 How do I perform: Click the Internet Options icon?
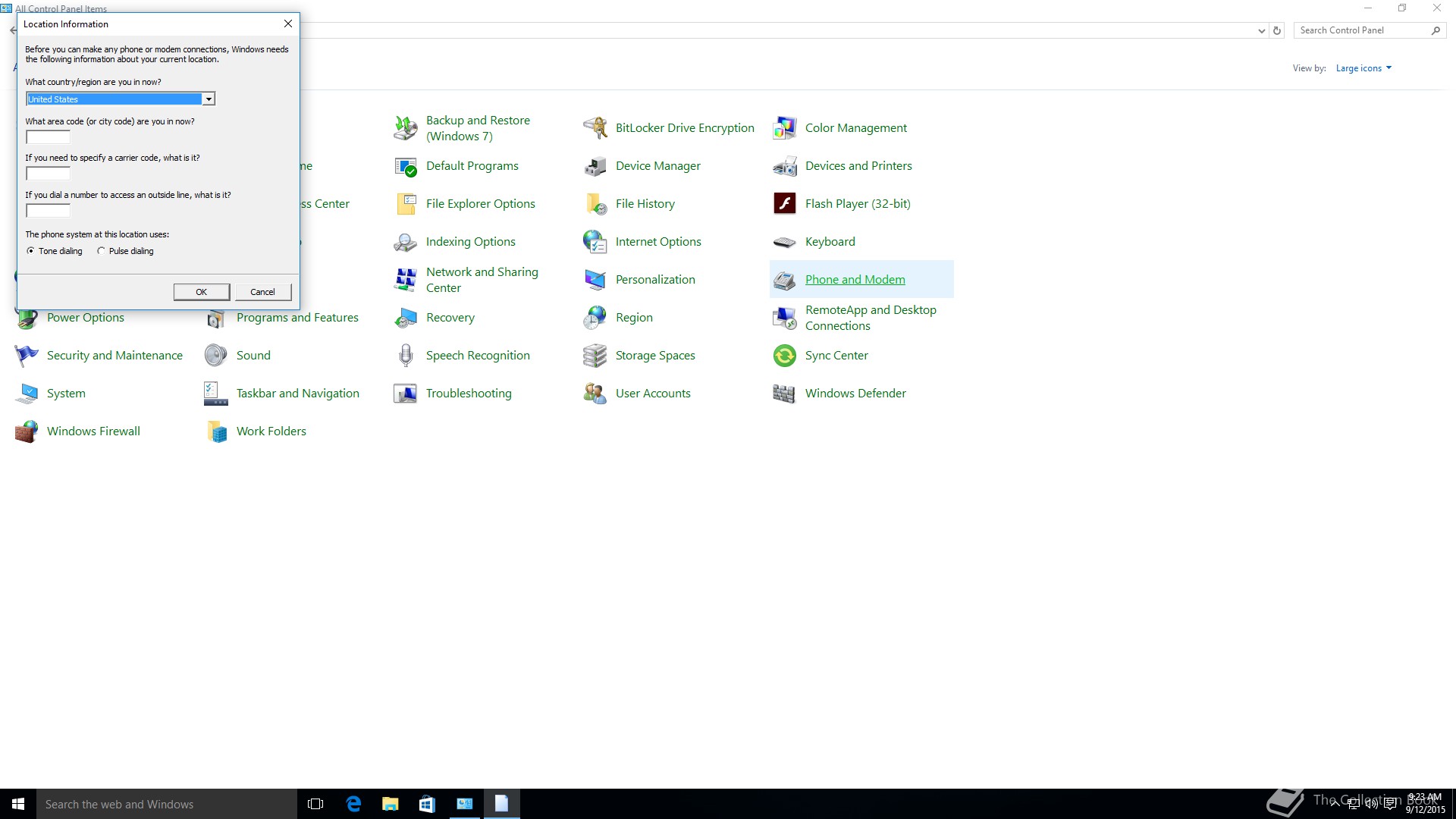point(595,242)
